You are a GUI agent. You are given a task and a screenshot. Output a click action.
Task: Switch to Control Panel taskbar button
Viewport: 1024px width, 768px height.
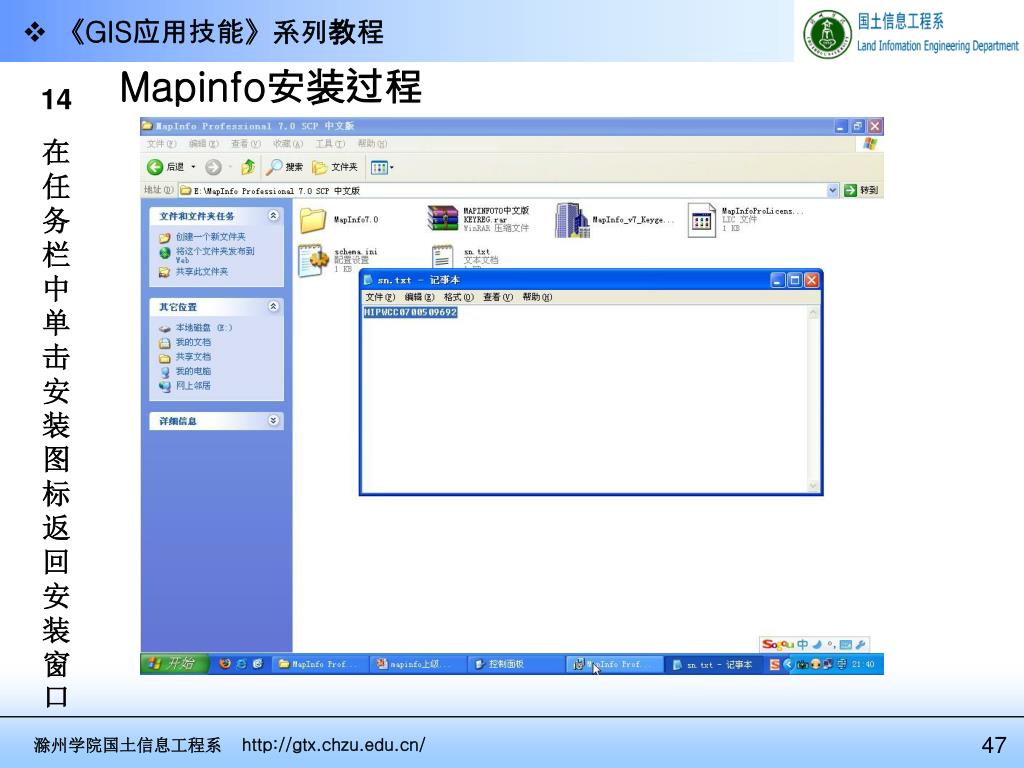516,664
